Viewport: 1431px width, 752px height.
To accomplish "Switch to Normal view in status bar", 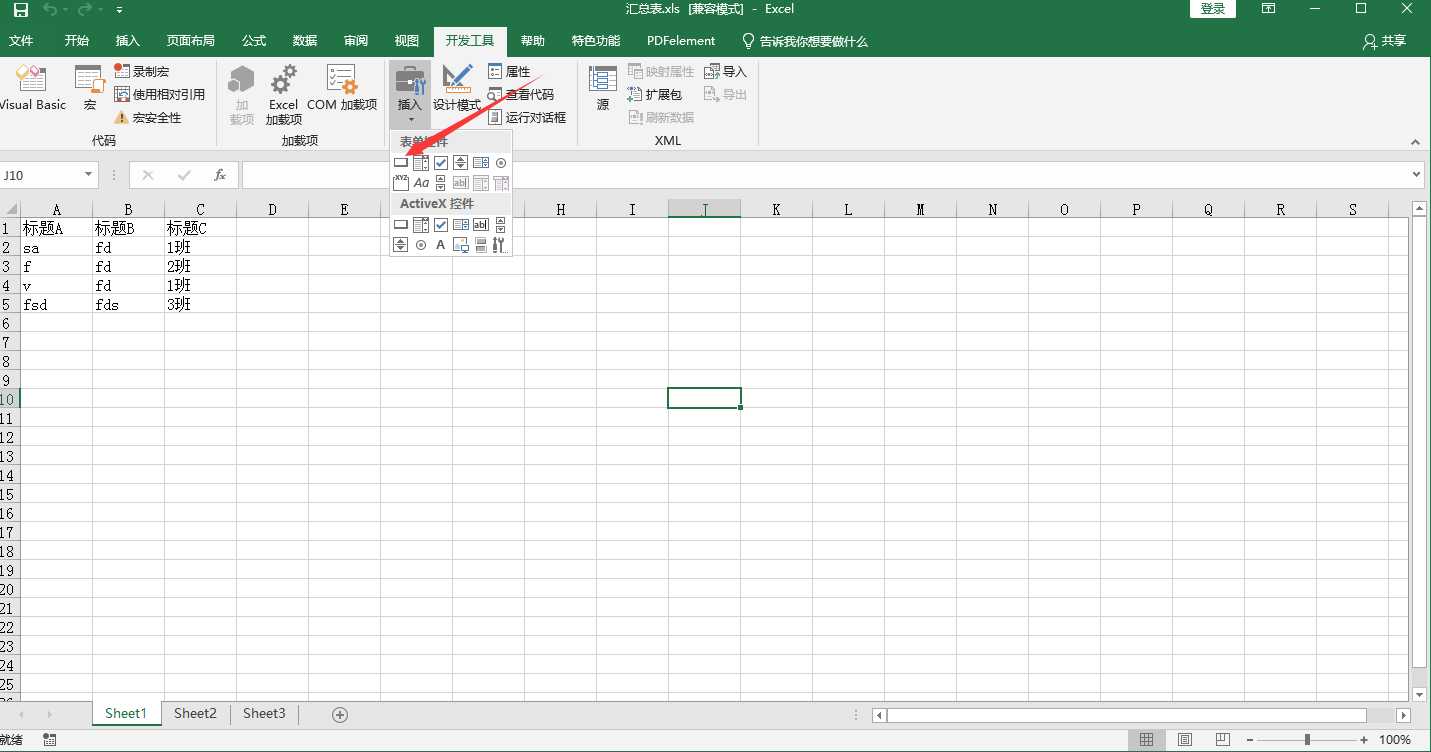I will point(1147,740).
